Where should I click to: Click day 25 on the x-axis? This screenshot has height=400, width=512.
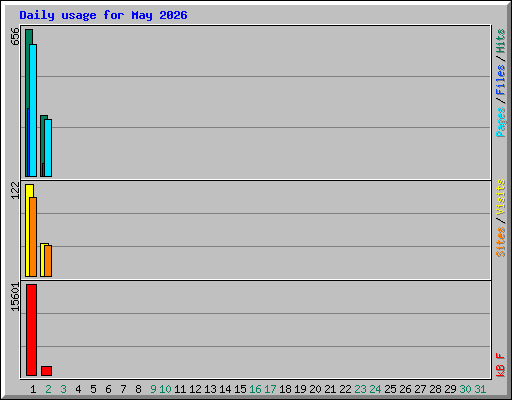390,389
